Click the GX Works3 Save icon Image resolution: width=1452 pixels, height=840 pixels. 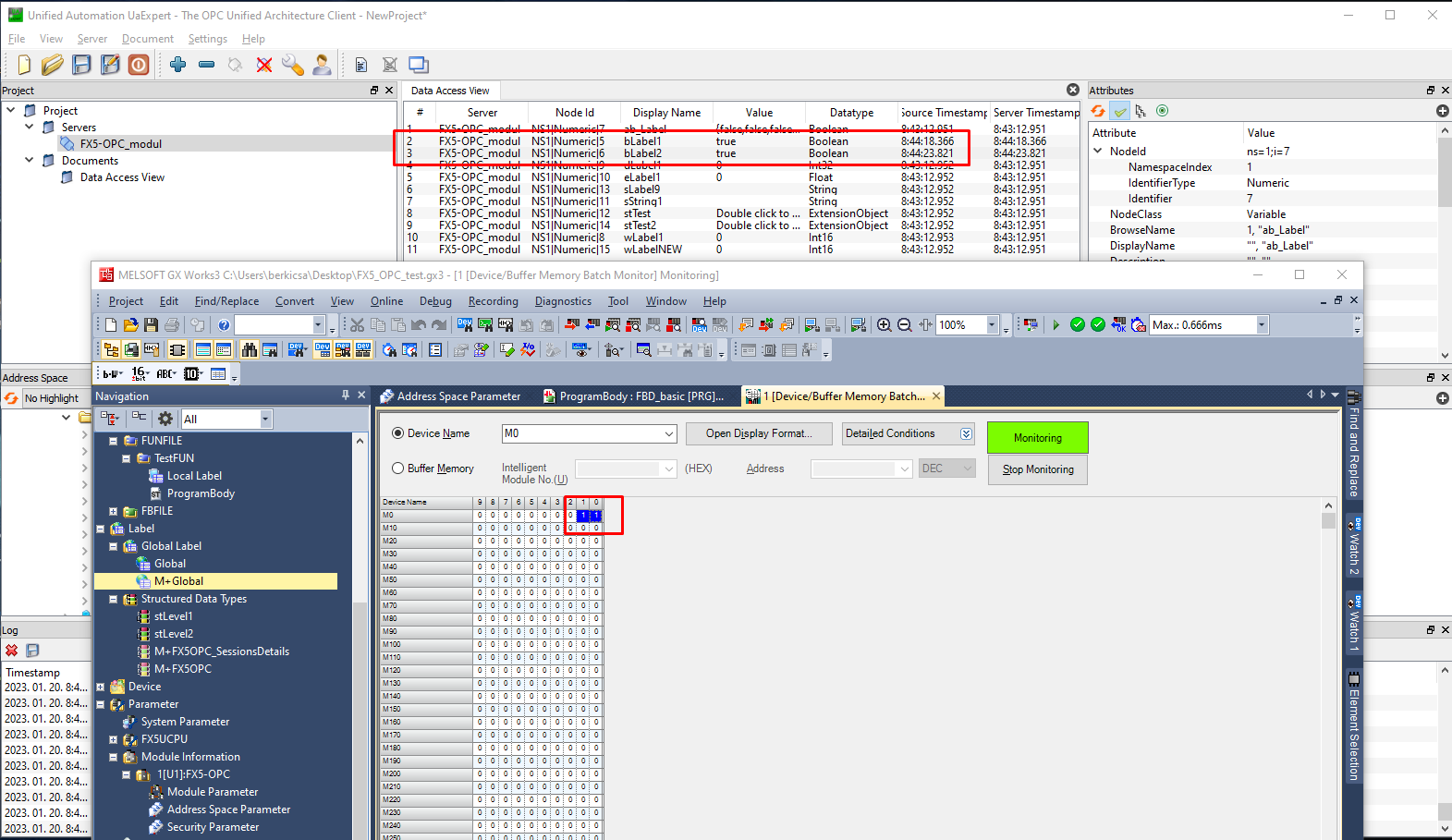(x=151, y=325)
